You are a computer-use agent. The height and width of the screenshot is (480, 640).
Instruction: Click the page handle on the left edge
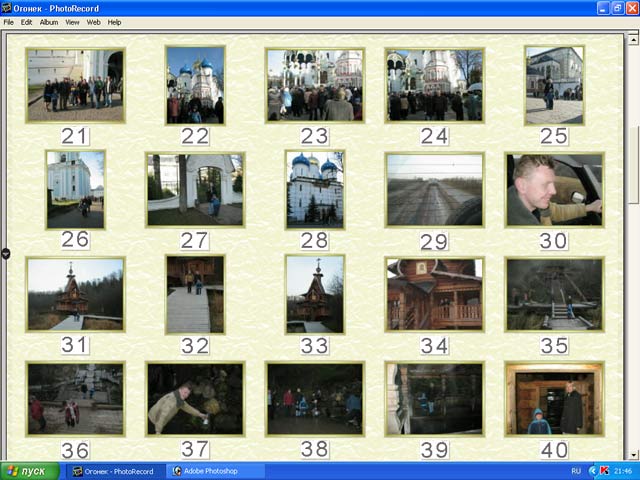4,254
